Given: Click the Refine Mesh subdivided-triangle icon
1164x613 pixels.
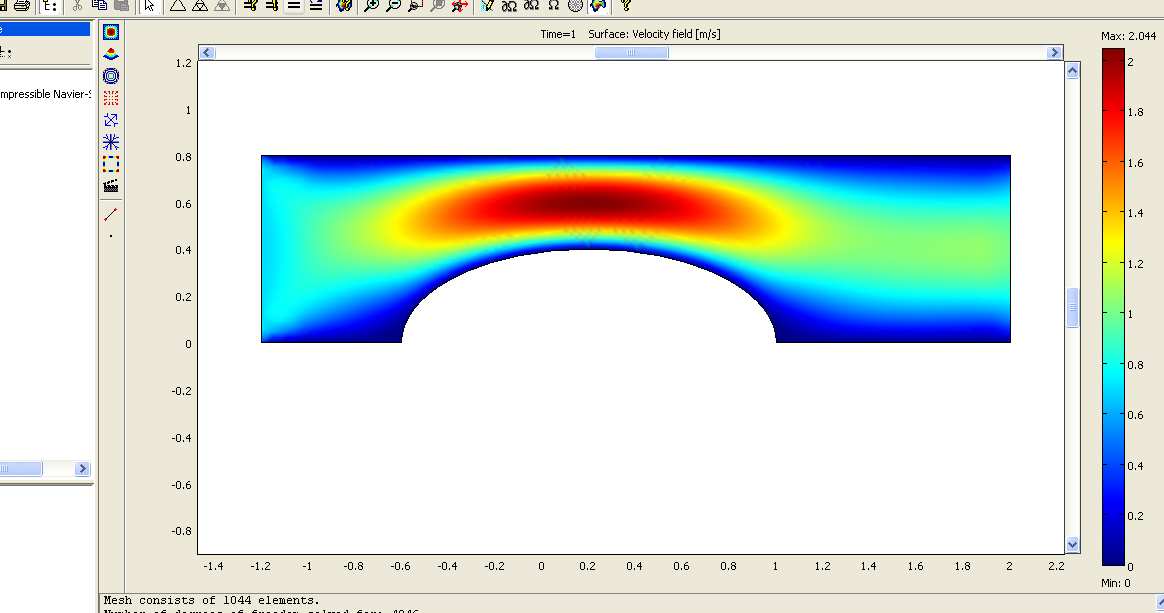Looking at the screenshot, I should tap(200, 6).
